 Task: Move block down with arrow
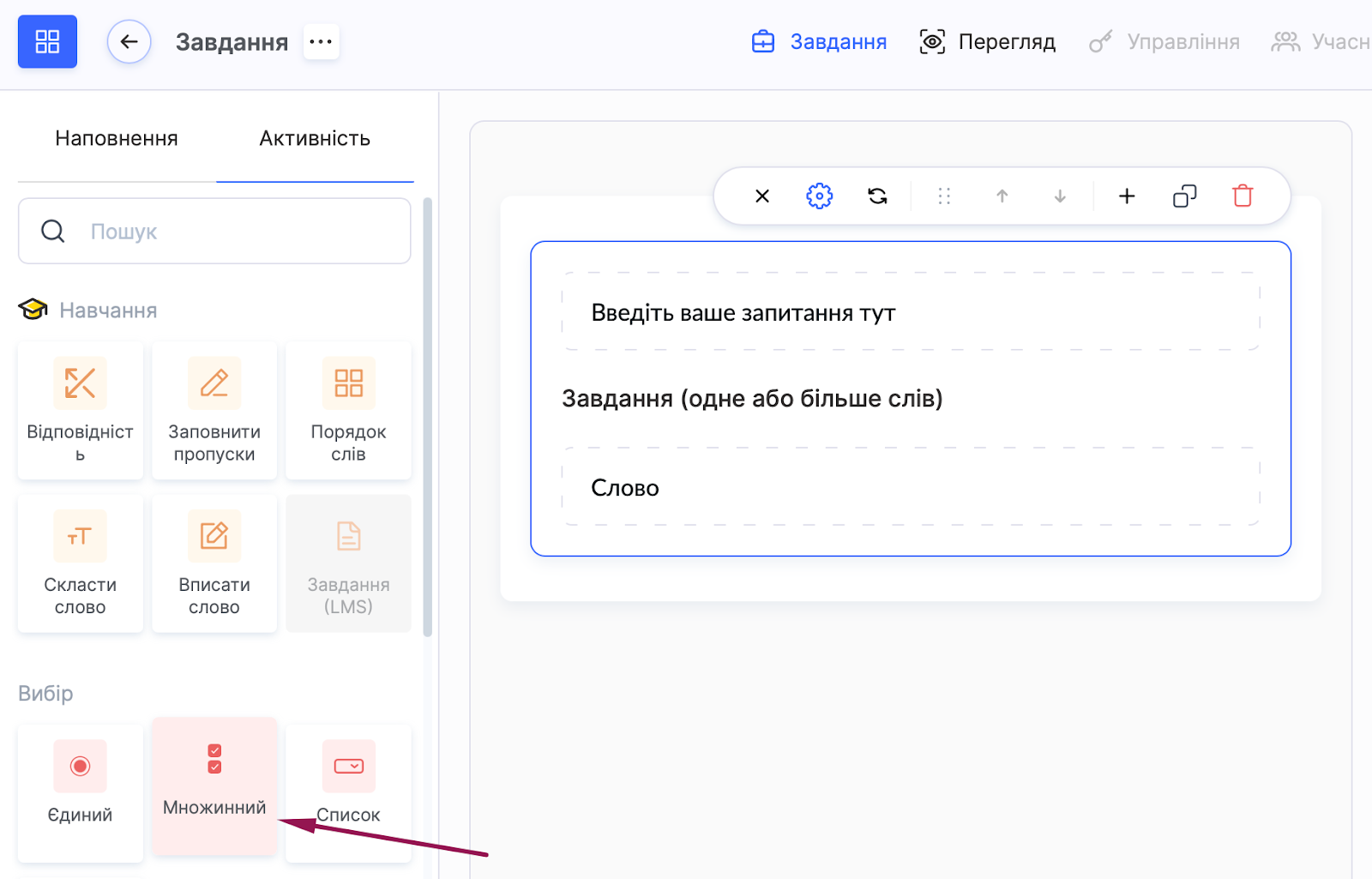pyautogui.click(x=1060, y=196)
